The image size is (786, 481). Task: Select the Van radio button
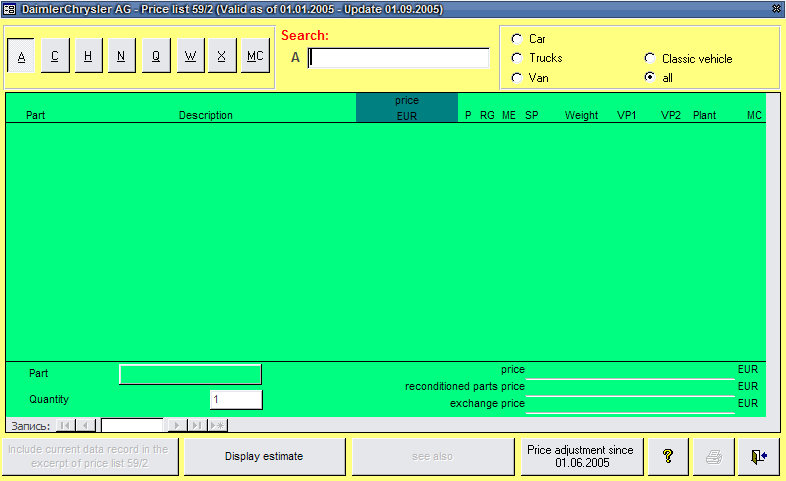point(517,78)
